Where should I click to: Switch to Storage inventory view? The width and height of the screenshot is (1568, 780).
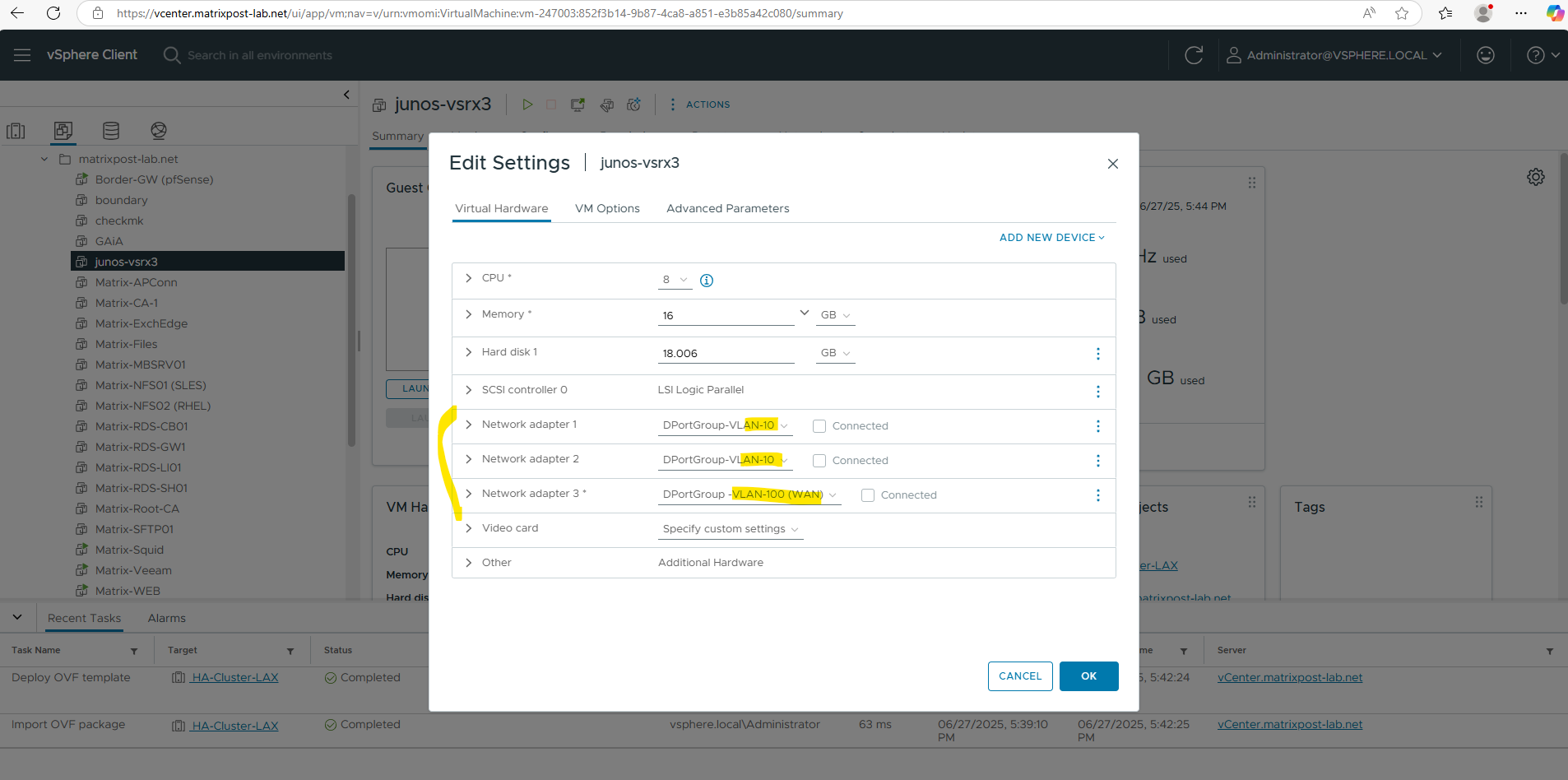point(111,130)
